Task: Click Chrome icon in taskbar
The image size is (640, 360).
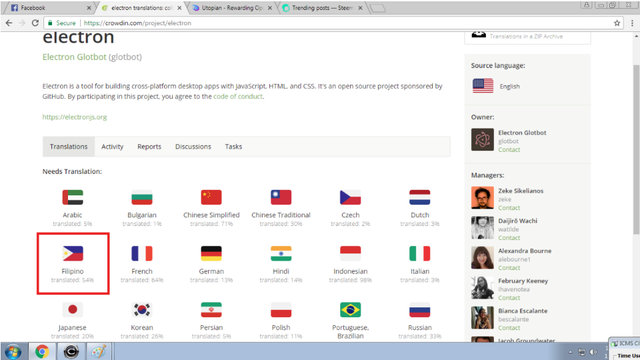Action: pos(42,351)
